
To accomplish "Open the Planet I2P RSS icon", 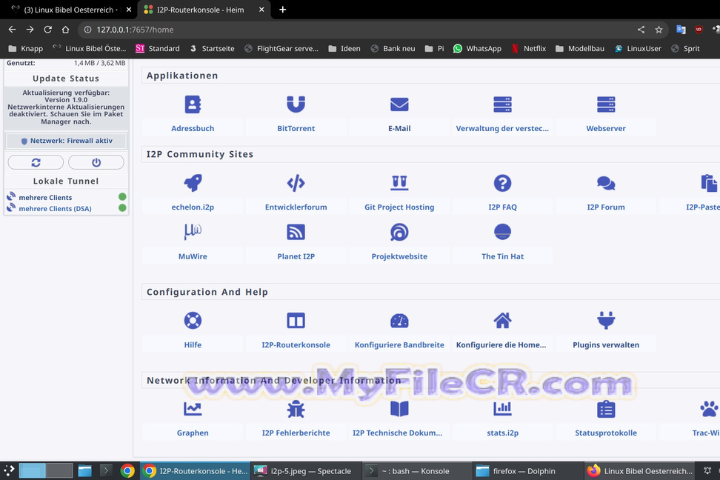I will tap(296, 232).
